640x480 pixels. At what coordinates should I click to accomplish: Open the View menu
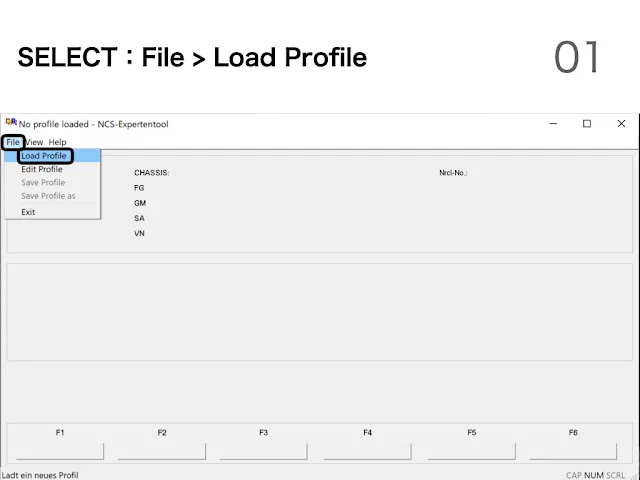tap(34, 142)
